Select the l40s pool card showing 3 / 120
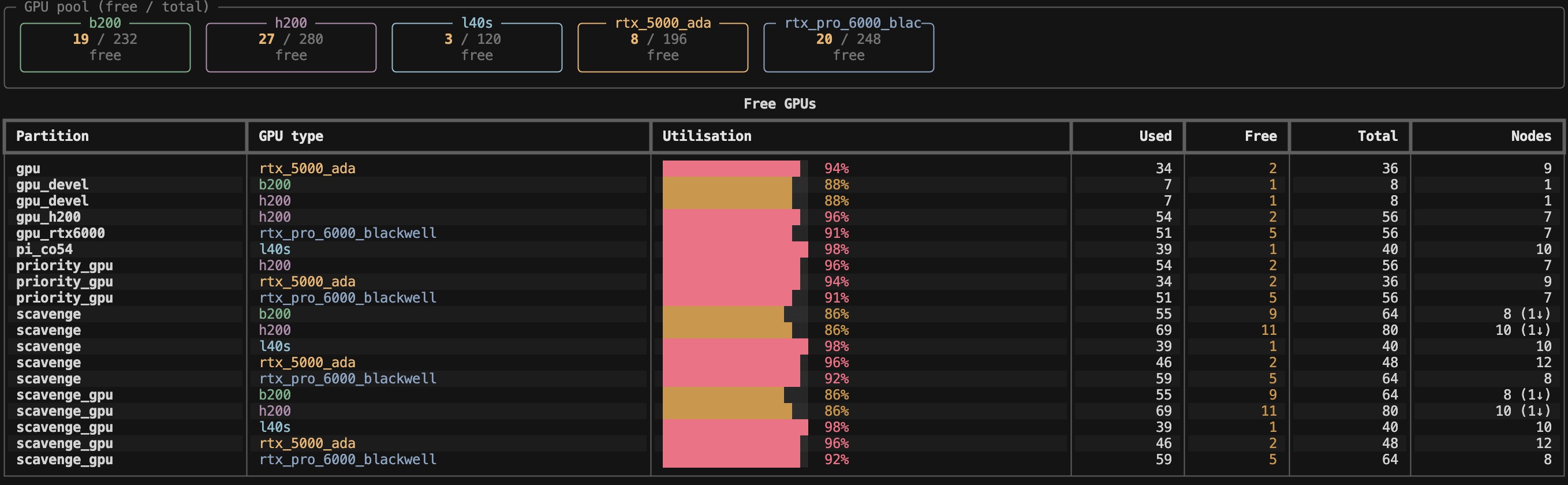Viewport: 1568px width, 485px height. coord(477,47)
